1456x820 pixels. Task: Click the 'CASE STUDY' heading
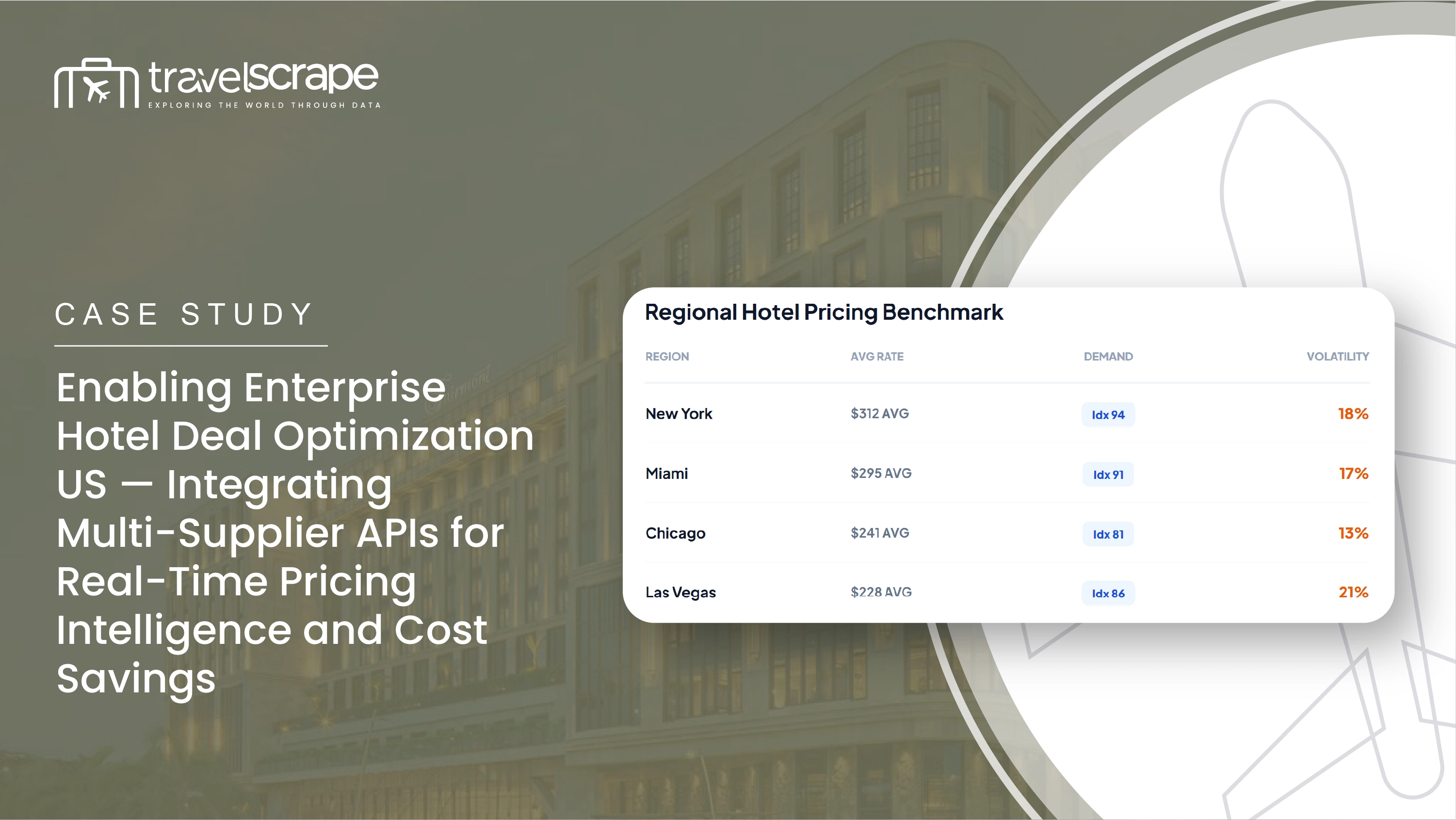tap(184, 314)
